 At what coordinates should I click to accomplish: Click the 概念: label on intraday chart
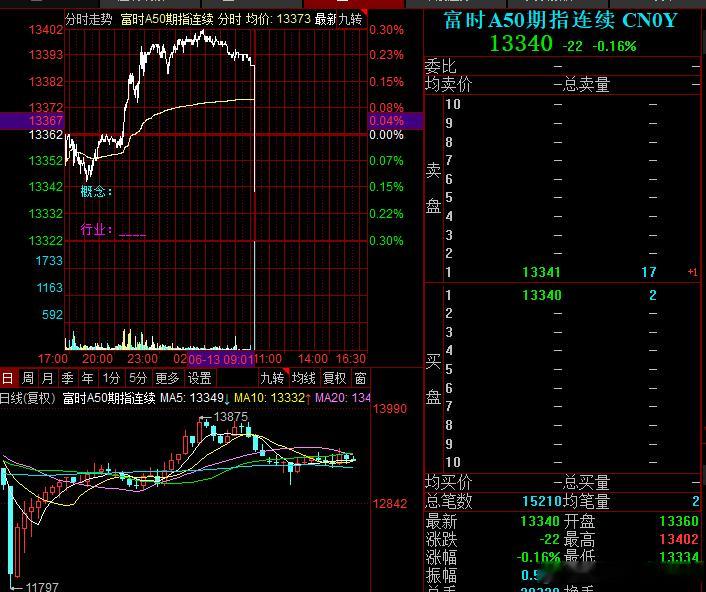(x=96, y=192)
